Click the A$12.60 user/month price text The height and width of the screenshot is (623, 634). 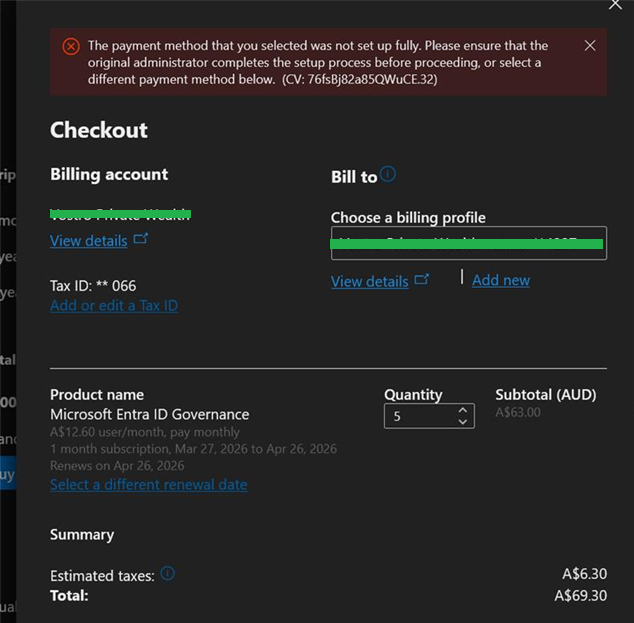tap(145, 432)
